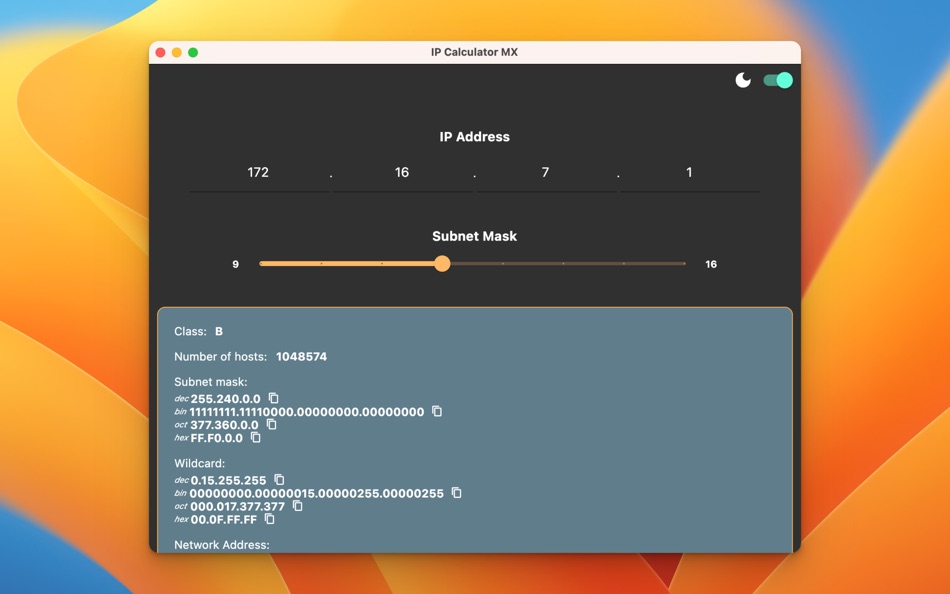Viewport: 950px width, 594px height.
Task: Click the moon dark mode icon
Action: pos(743,80)
